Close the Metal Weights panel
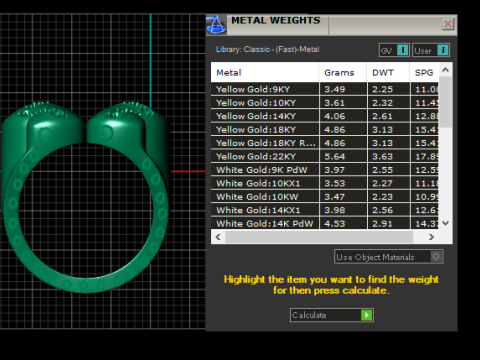The image size is (480, 360). pyautogui.click(x=448, y=24)
